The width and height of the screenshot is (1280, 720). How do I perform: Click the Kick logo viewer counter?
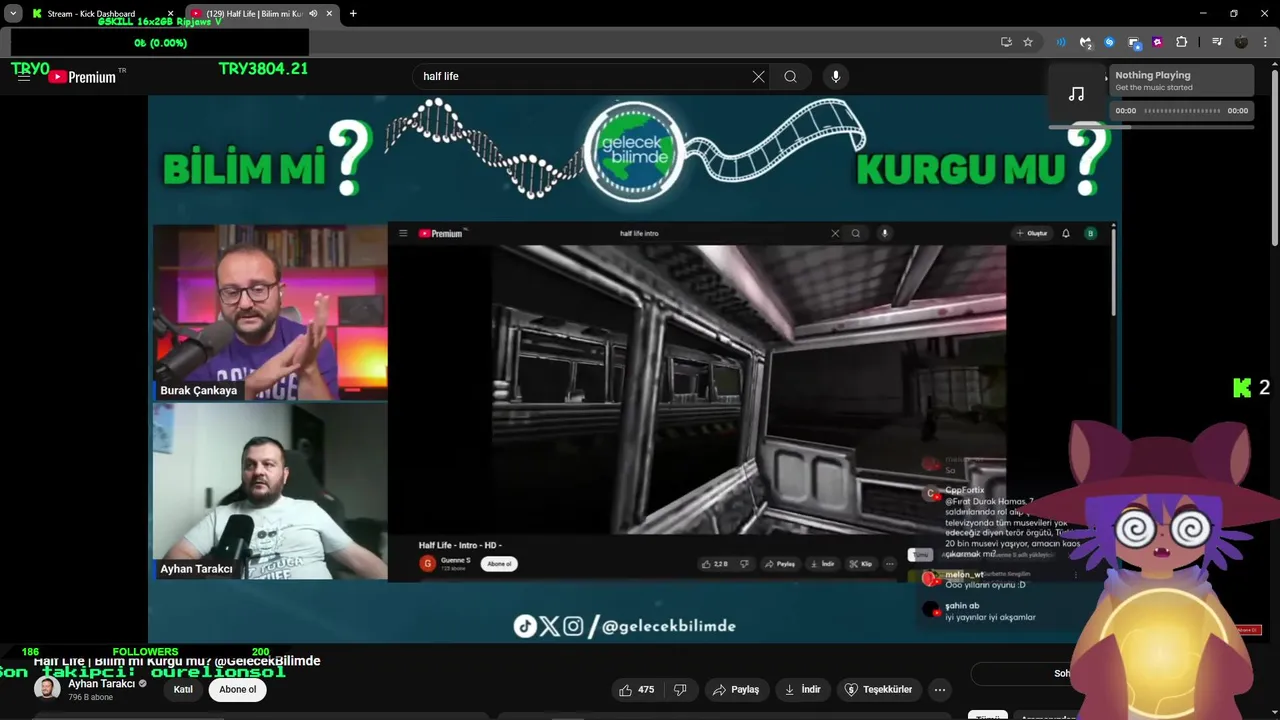(x=1251, y=388)
